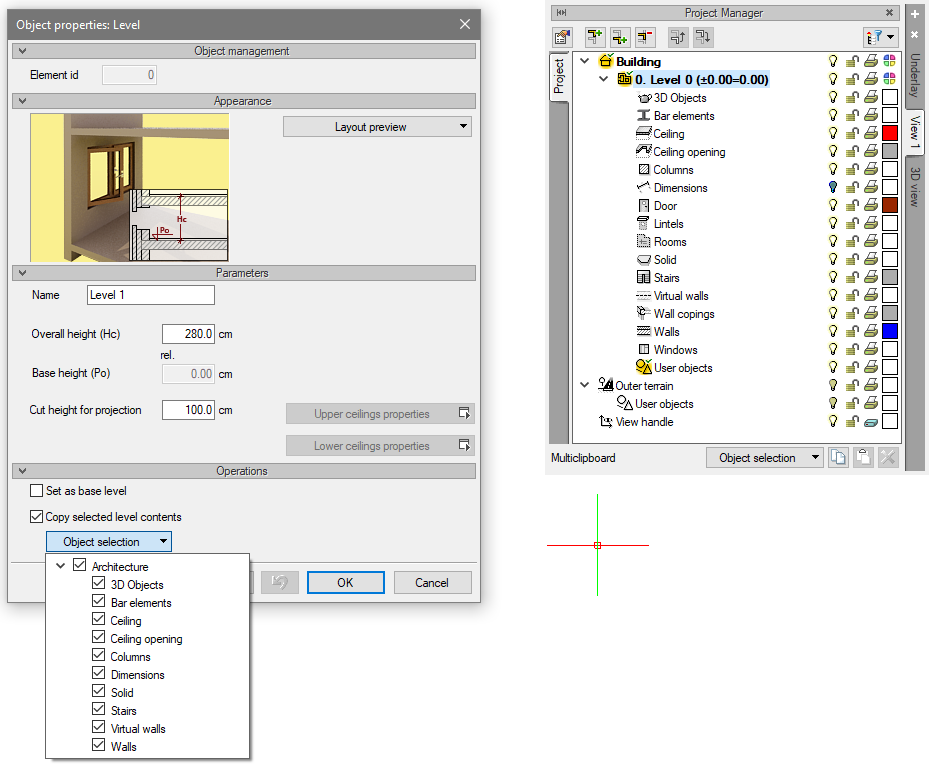Viewport: 938px width, 776px height.
Task: Switch to the Underlay side tab
Action: click(x=915, y=74)
